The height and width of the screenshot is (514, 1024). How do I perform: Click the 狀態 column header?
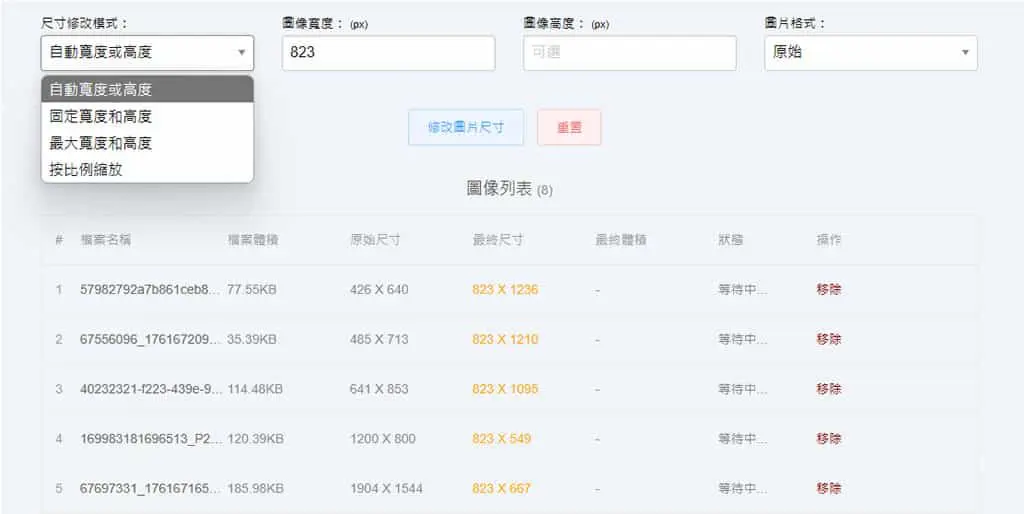tap(730, 240)
